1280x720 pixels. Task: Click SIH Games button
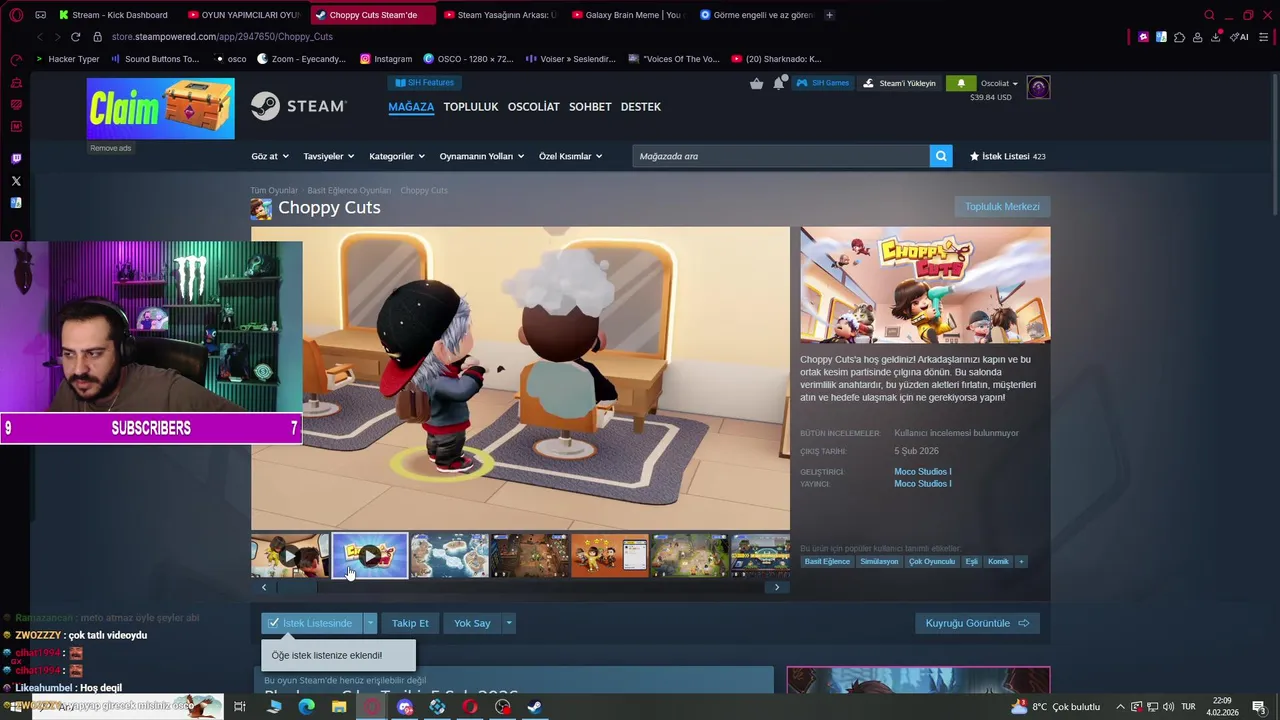coord(823,84)
